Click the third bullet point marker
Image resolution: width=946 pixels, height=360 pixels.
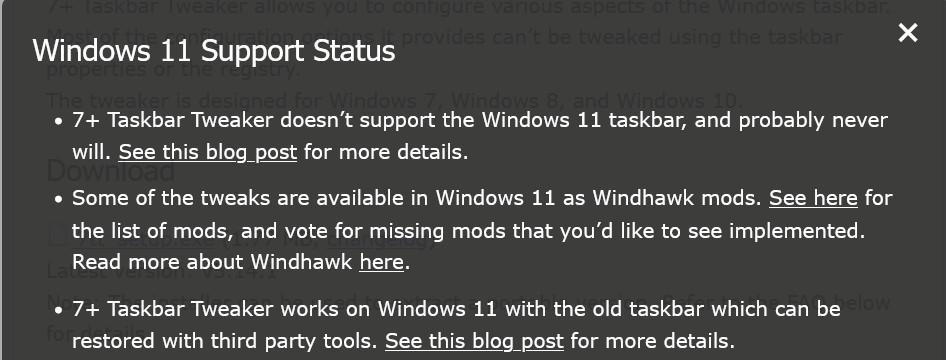pos(59,311)
